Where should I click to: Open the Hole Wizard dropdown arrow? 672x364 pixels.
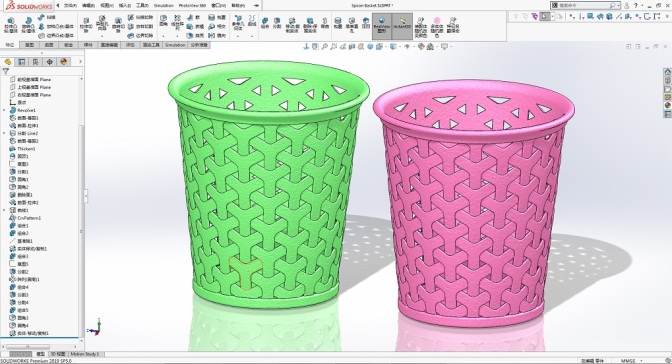coord(102,36)
